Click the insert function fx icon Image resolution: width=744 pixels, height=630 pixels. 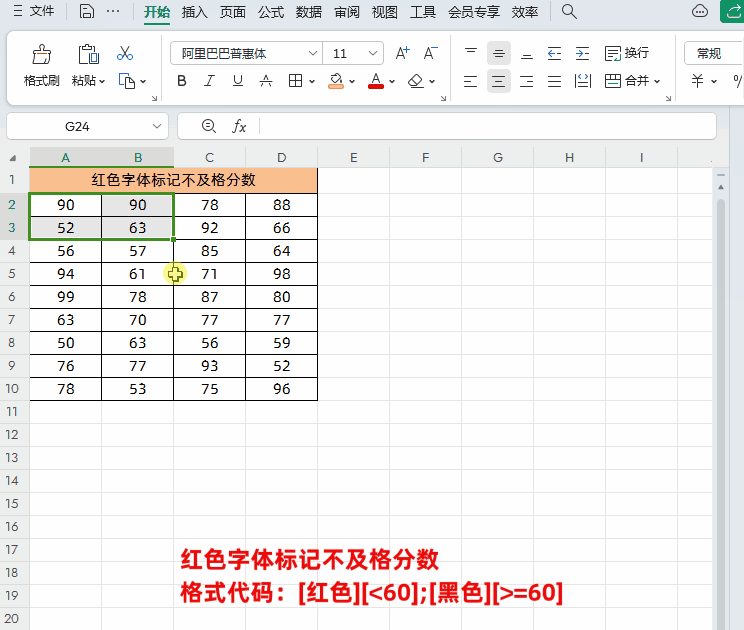point(239,126)
